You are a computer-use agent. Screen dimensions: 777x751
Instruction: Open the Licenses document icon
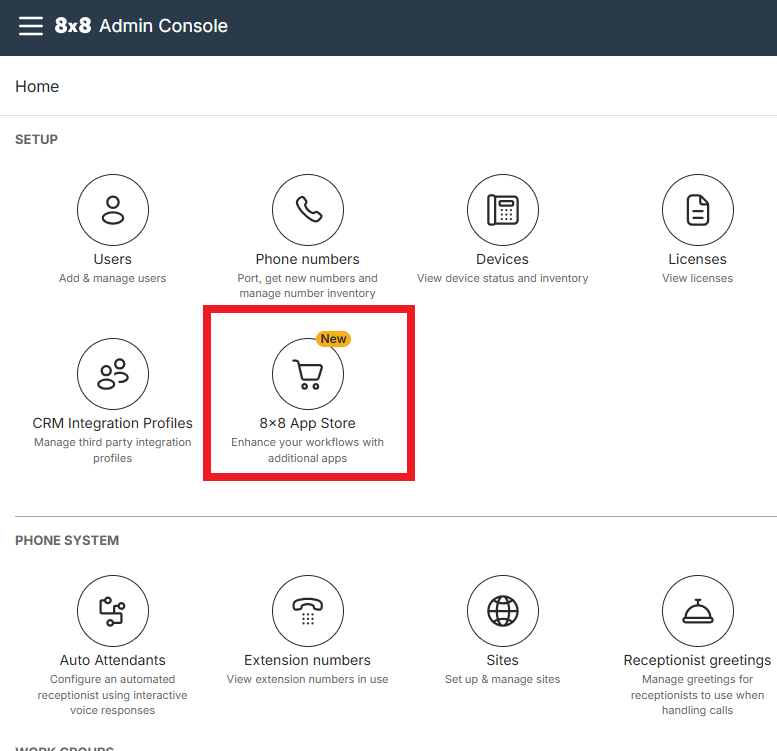tap(698, 210)
